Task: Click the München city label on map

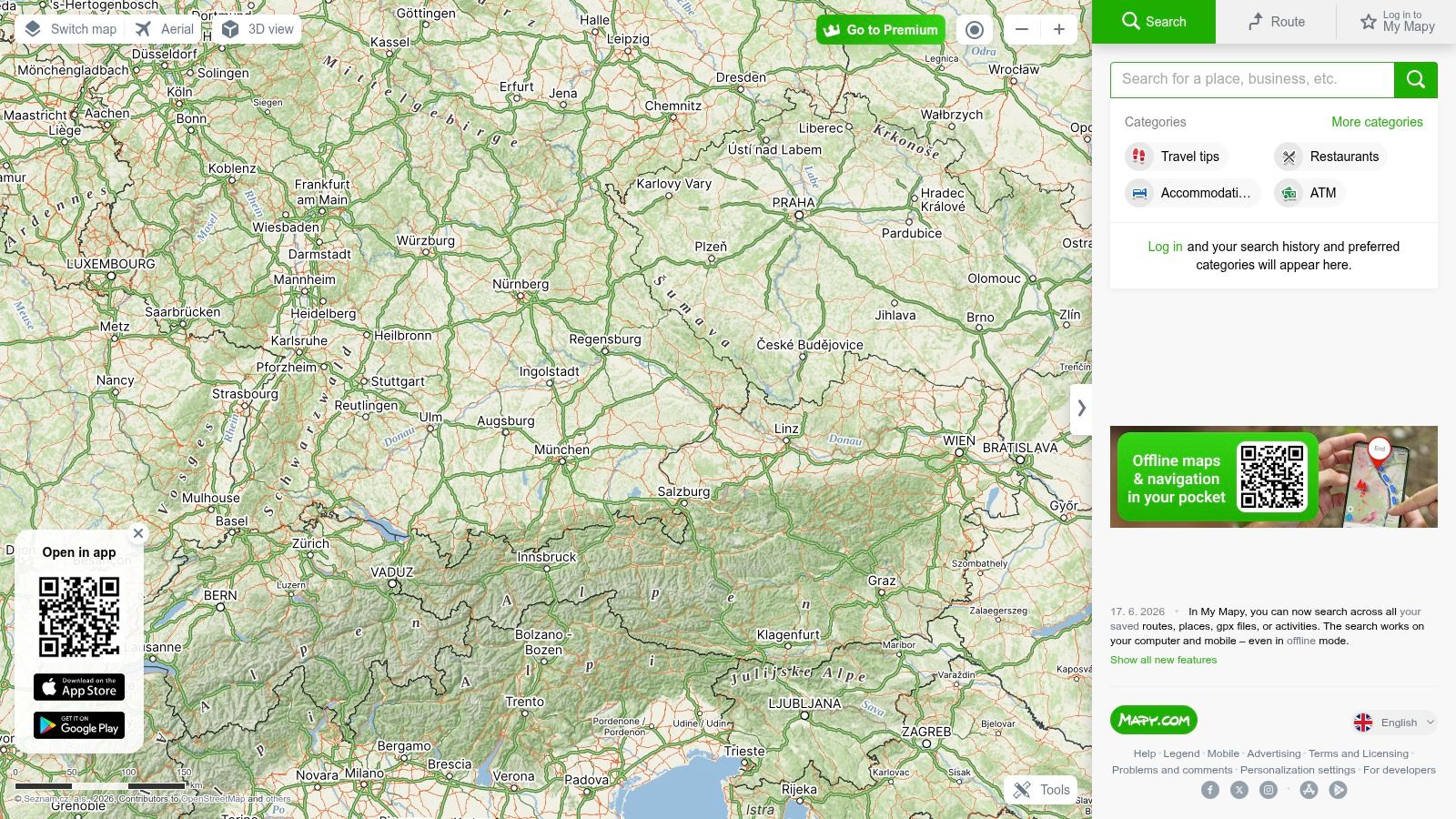Action: pos(561,450)
